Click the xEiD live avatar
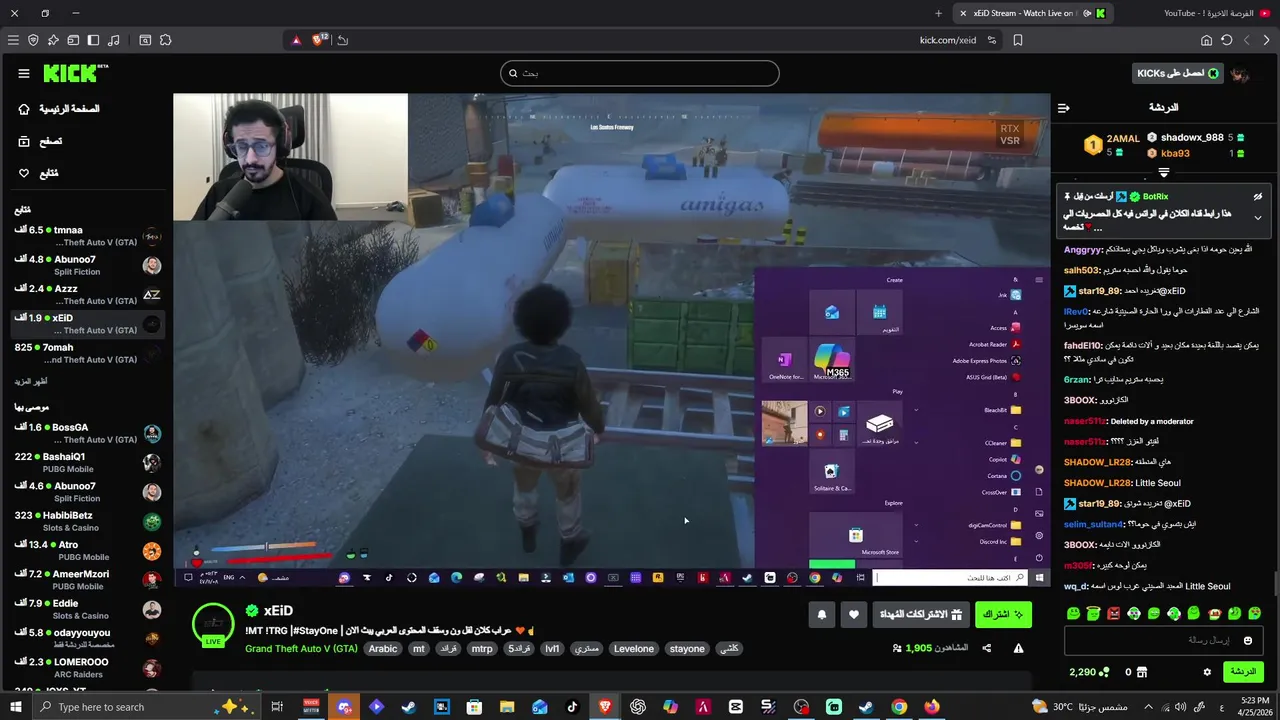The height and width of the screenshot is (720, 1280). pos(213,625)
